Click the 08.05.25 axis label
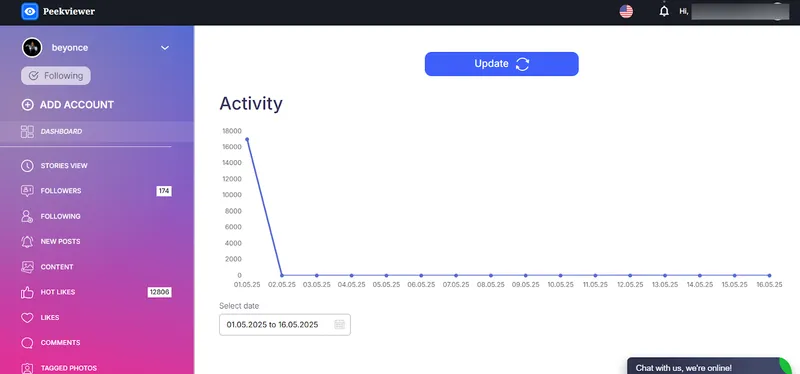This screenshot has height=374, width=800. tap(490, 285)
